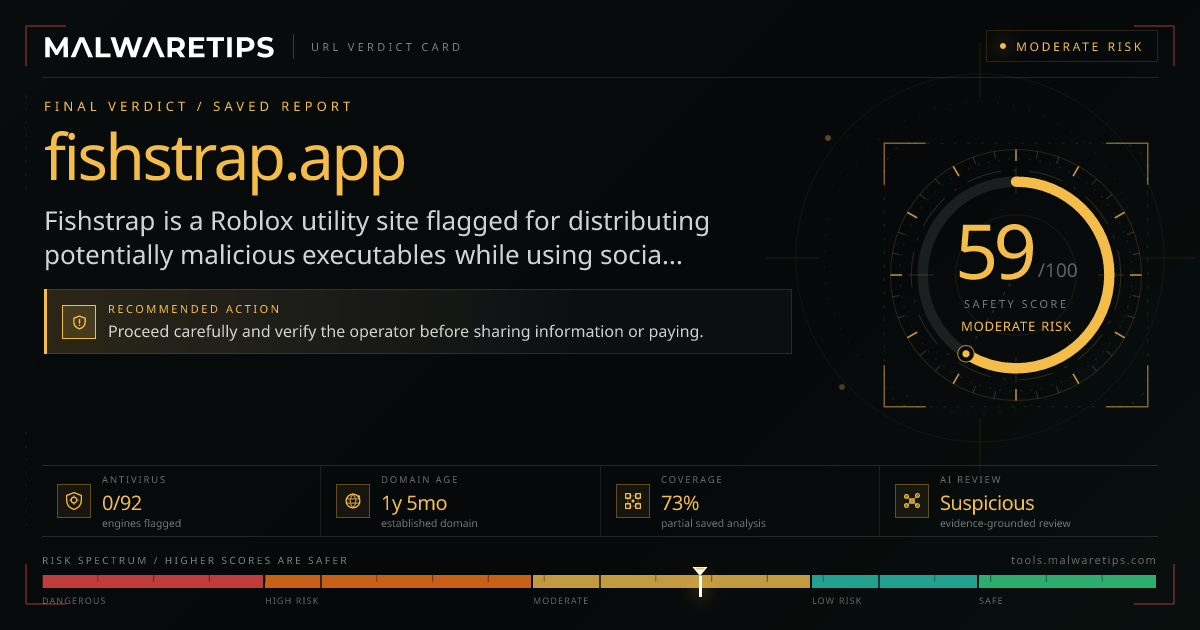Click the domain age globe icon
The width and height of the screenshot is (1200, 630).
coord(353,501)
